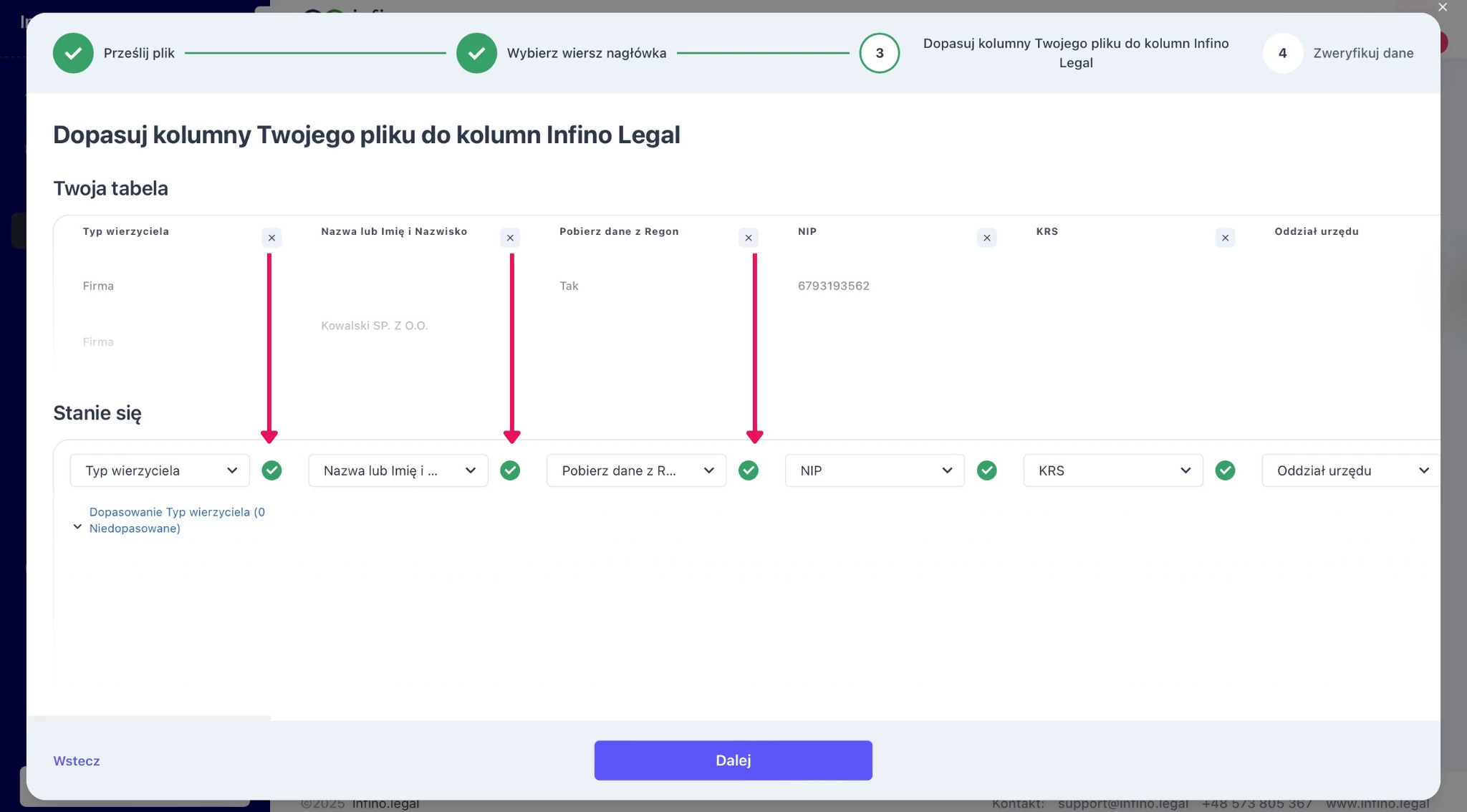Screen dimensions: 1467x812
Task: Go to Wybierz wiersz nagłówka step
Action: 476,53
